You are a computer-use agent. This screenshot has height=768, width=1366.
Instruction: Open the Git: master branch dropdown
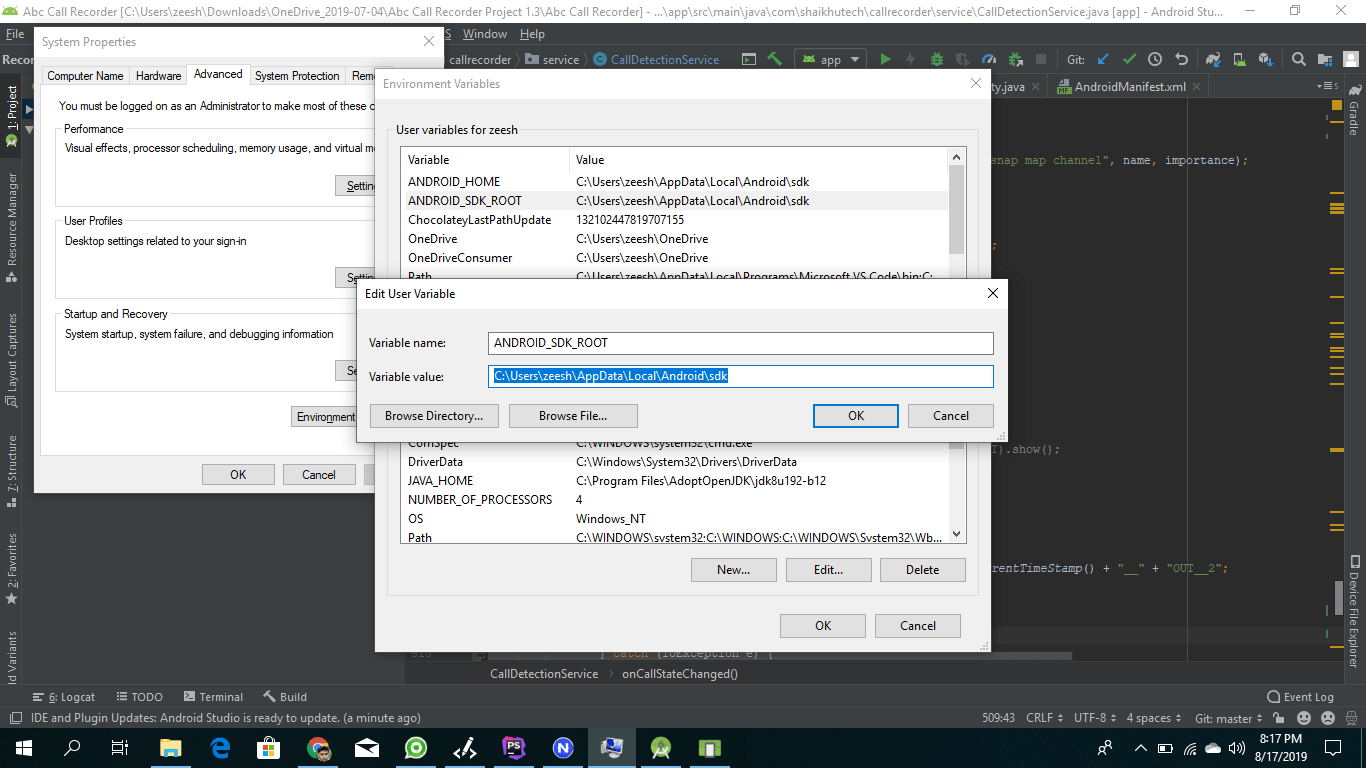click(x=1229, y=718)
